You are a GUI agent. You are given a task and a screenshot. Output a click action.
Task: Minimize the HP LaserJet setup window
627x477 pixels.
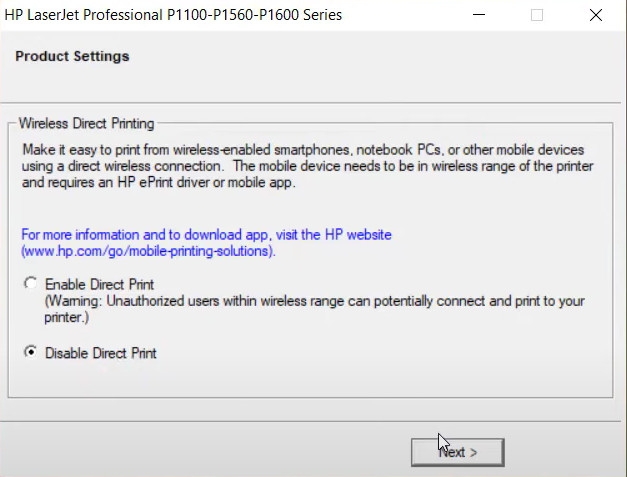(x=479, y=15)
